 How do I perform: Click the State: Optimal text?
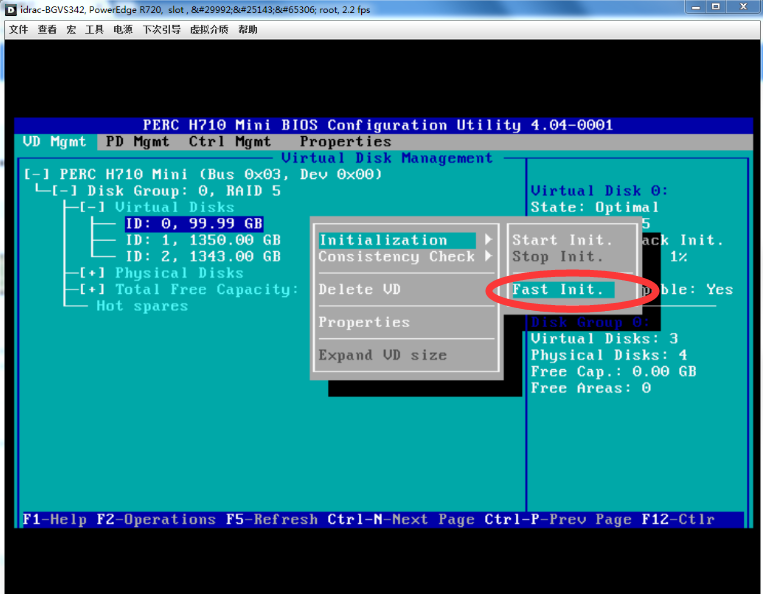(595, 207)
